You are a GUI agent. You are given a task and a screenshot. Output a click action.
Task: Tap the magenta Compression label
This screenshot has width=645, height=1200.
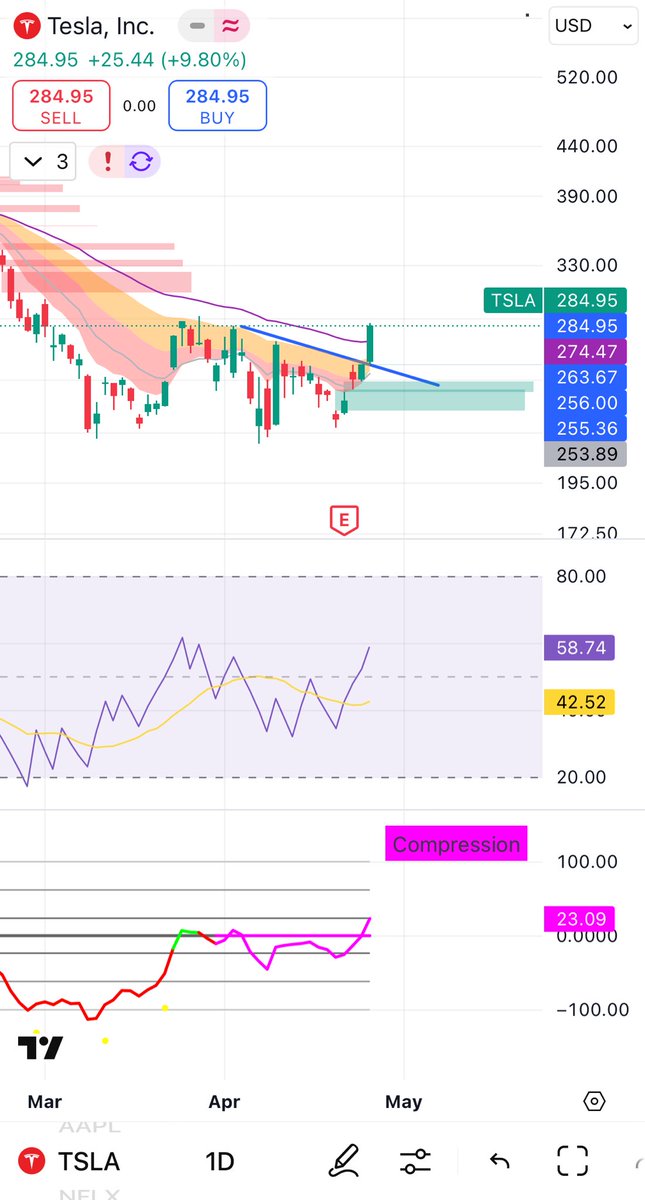(456, 844)
